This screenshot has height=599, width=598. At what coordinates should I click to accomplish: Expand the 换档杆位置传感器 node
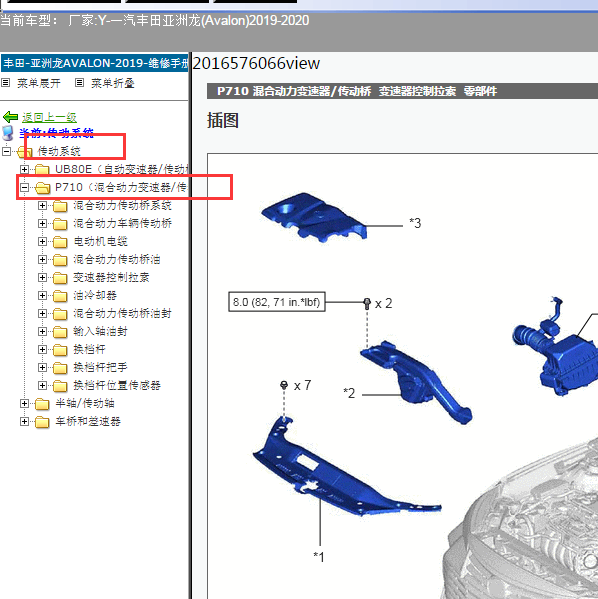42,385
